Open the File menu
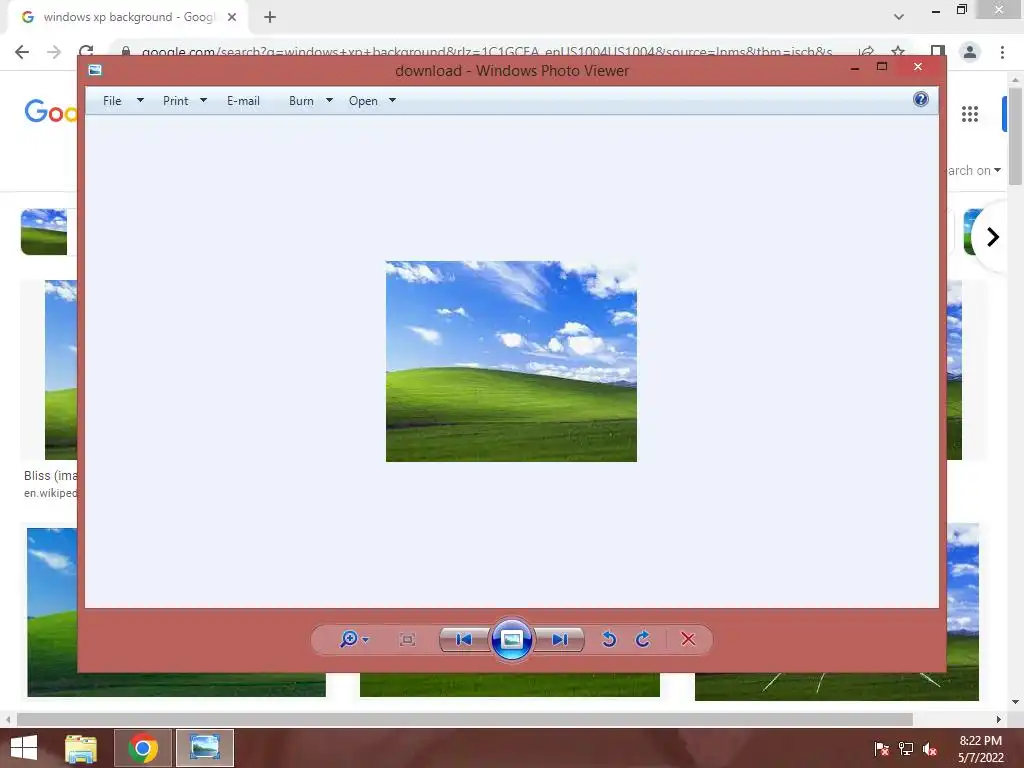1024x768 pixels. coord(112,101)
